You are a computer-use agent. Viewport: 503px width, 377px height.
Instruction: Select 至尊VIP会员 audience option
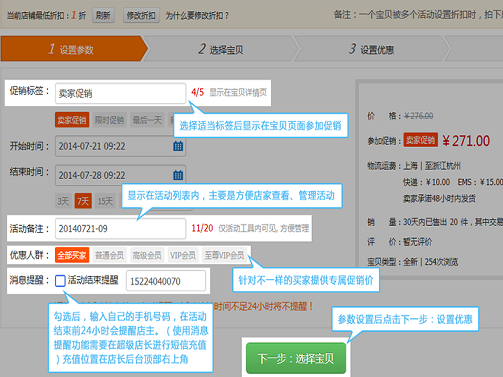pyautogui.click(x=224, y=255)
